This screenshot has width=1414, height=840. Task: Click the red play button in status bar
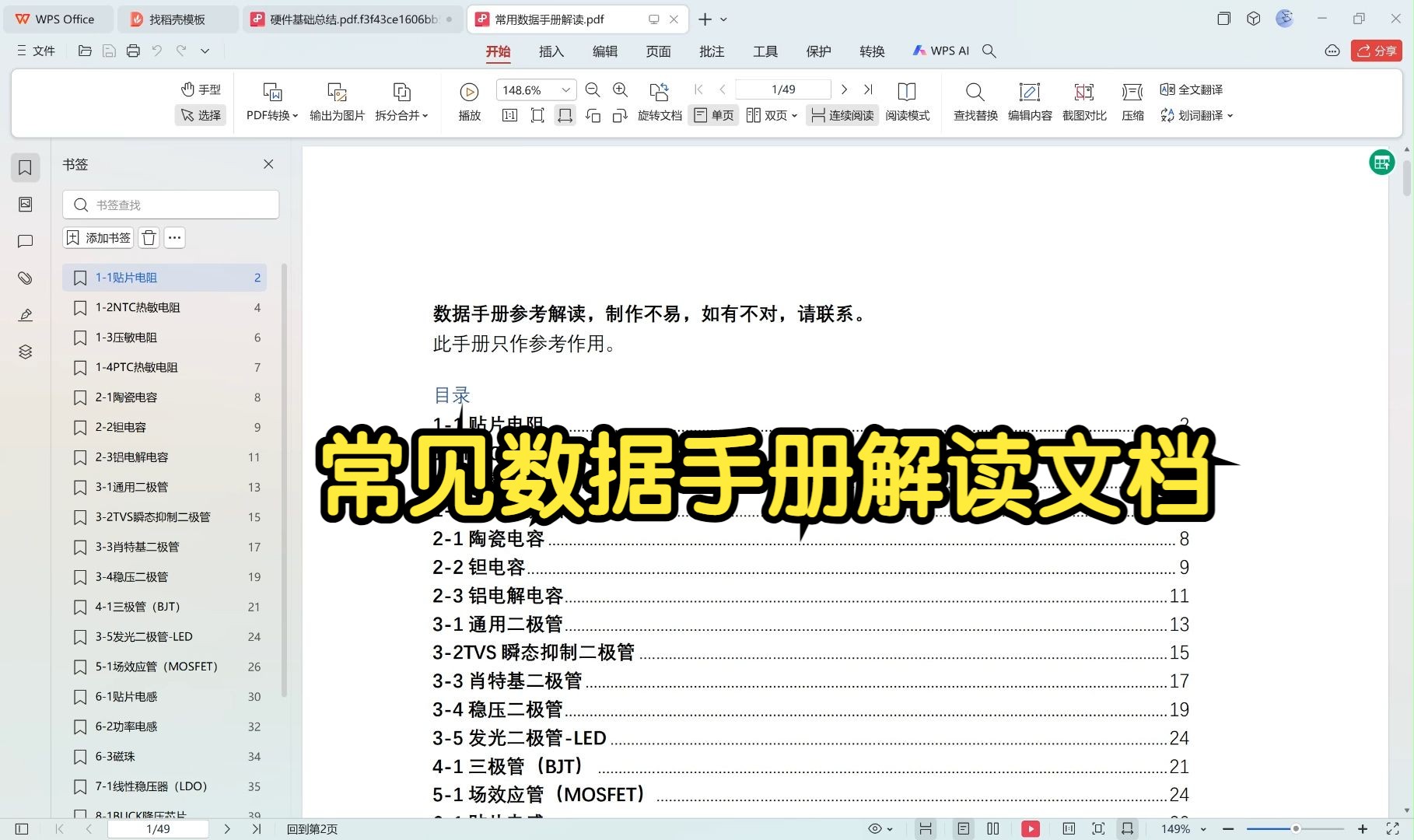coord(1031,829)
